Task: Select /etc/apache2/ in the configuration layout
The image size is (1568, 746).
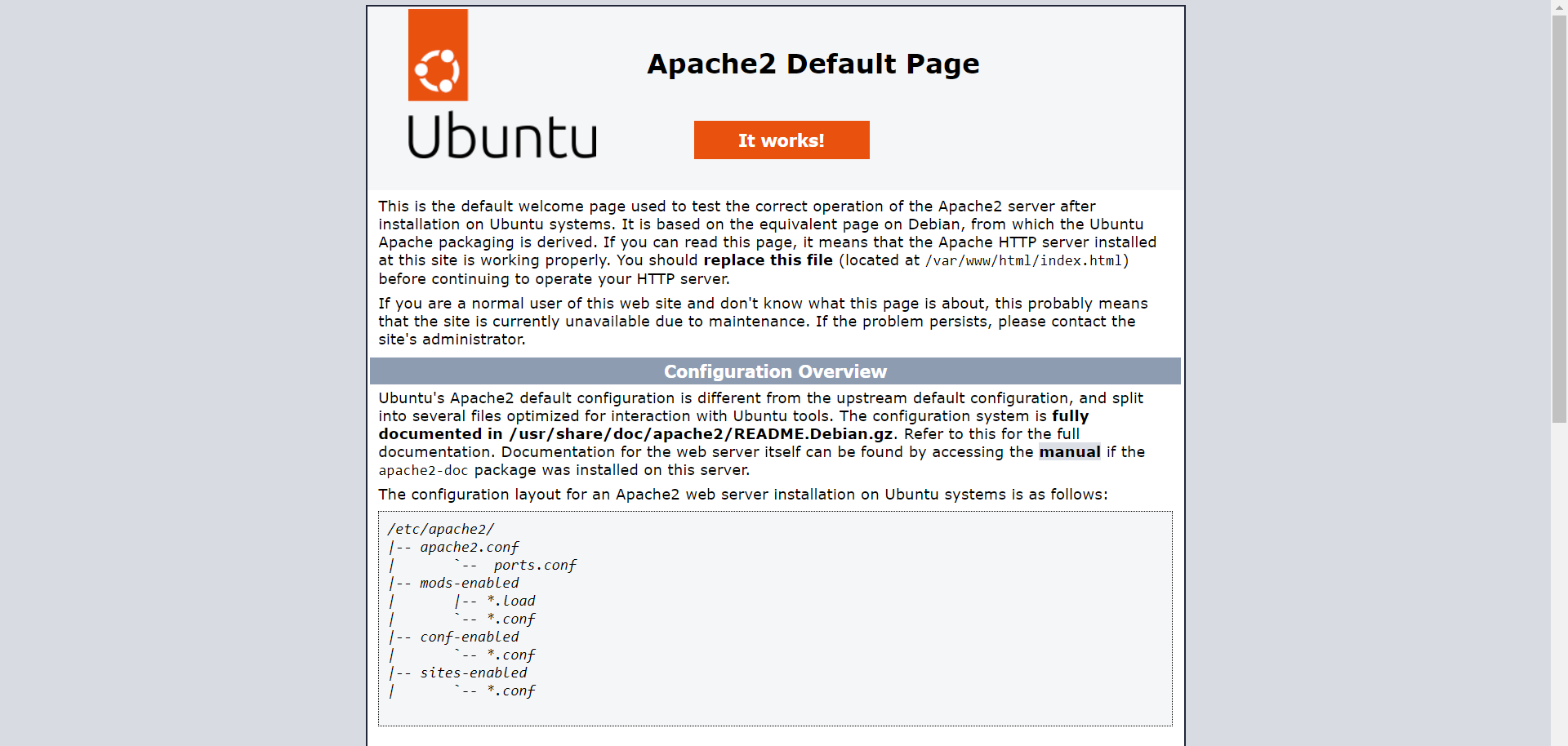Action: 441,528
